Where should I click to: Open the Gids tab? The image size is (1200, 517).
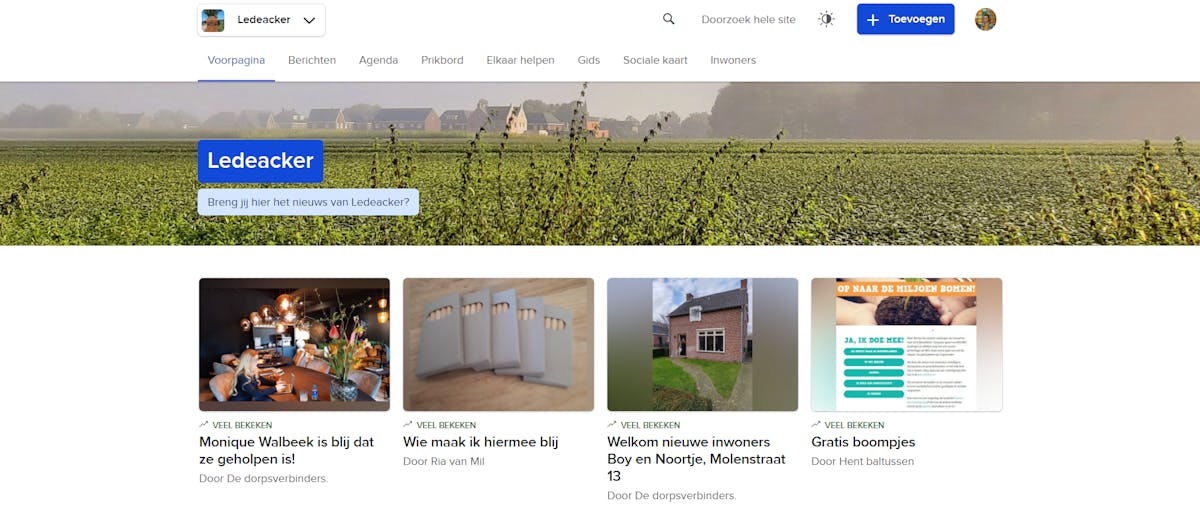pyautogui.click(x=589, y=60)
